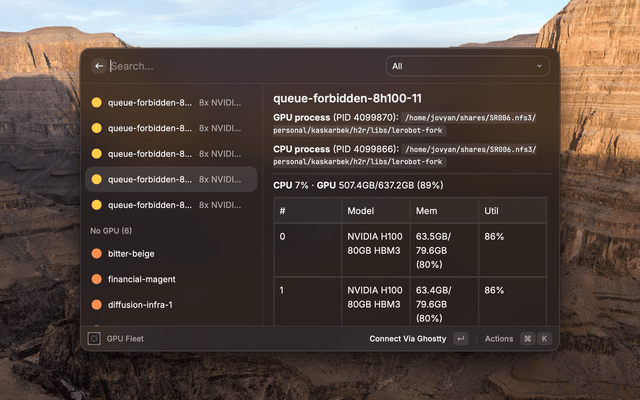Choose diffusion-infra-1 from the list
This screenshot has width=640, height=400.
(140, 305)
